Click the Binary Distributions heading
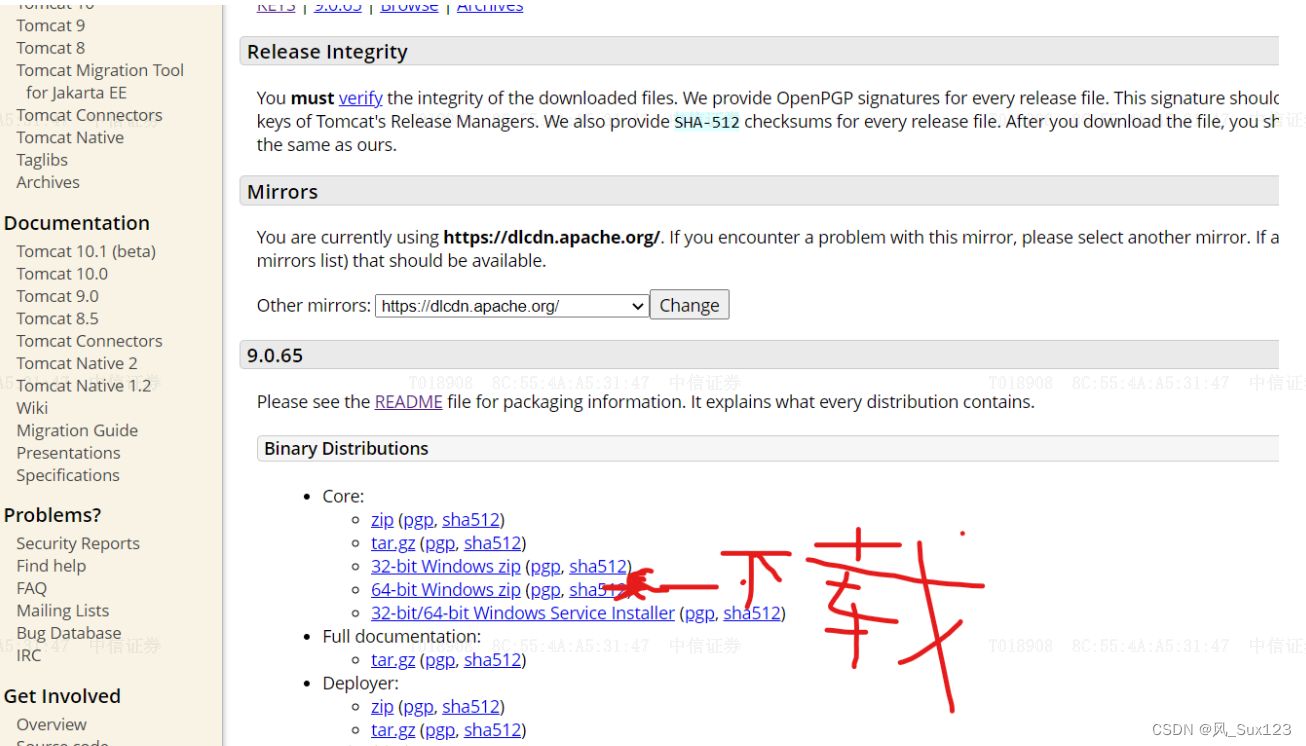Screen dimensions: 1306x746 coord(346,449)
